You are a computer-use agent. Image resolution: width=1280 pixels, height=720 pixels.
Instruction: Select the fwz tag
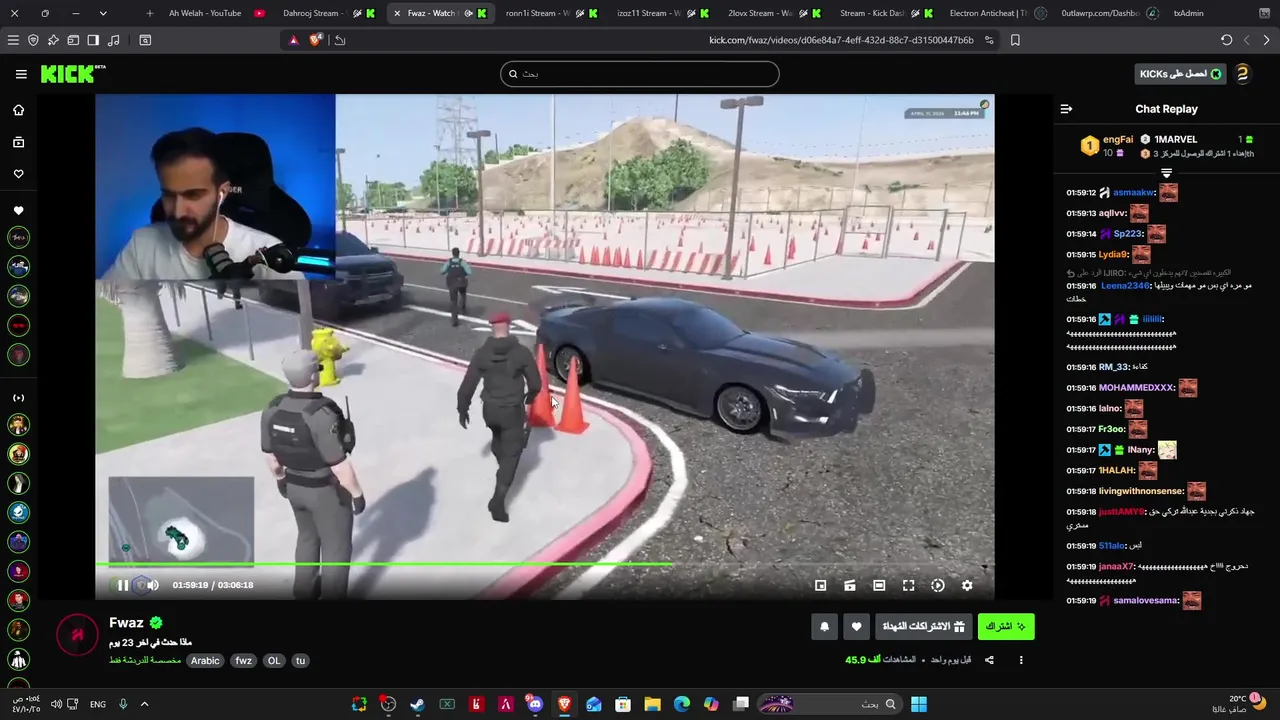(x=243, y=661)
